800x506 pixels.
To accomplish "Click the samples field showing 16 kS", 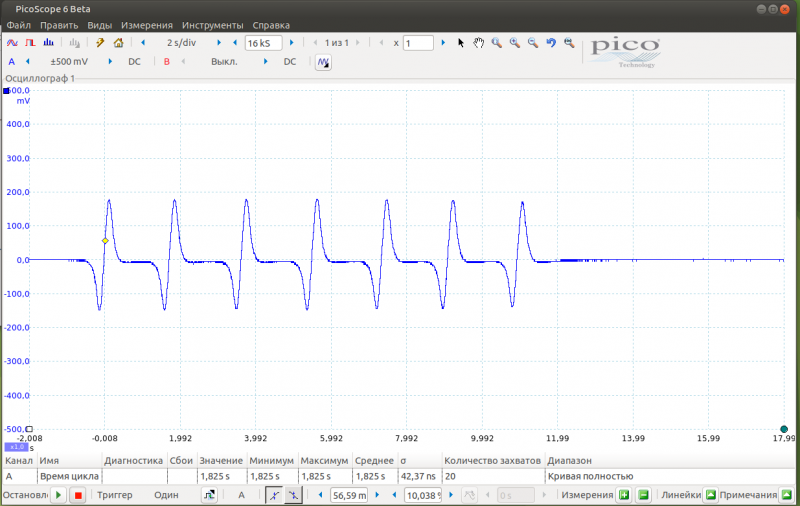I will point(262,43).
